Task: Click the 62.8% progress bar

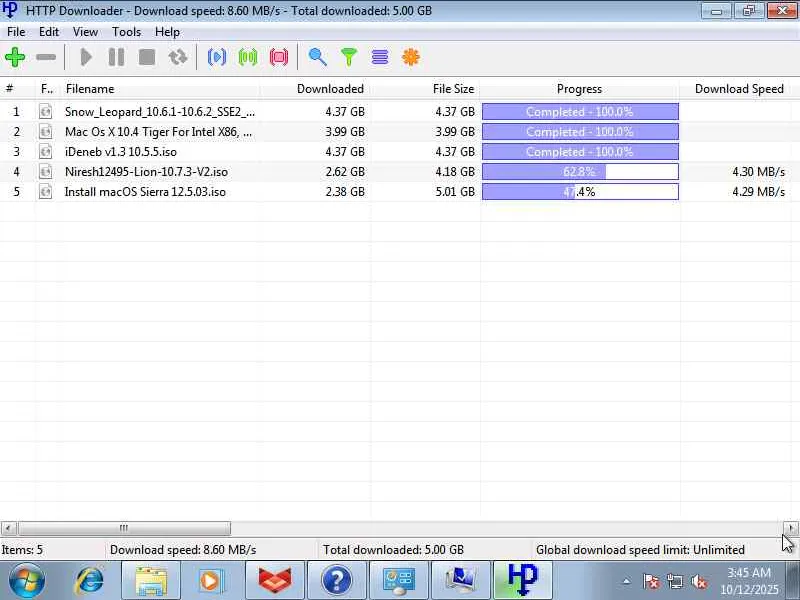Action: pos(580,171)
